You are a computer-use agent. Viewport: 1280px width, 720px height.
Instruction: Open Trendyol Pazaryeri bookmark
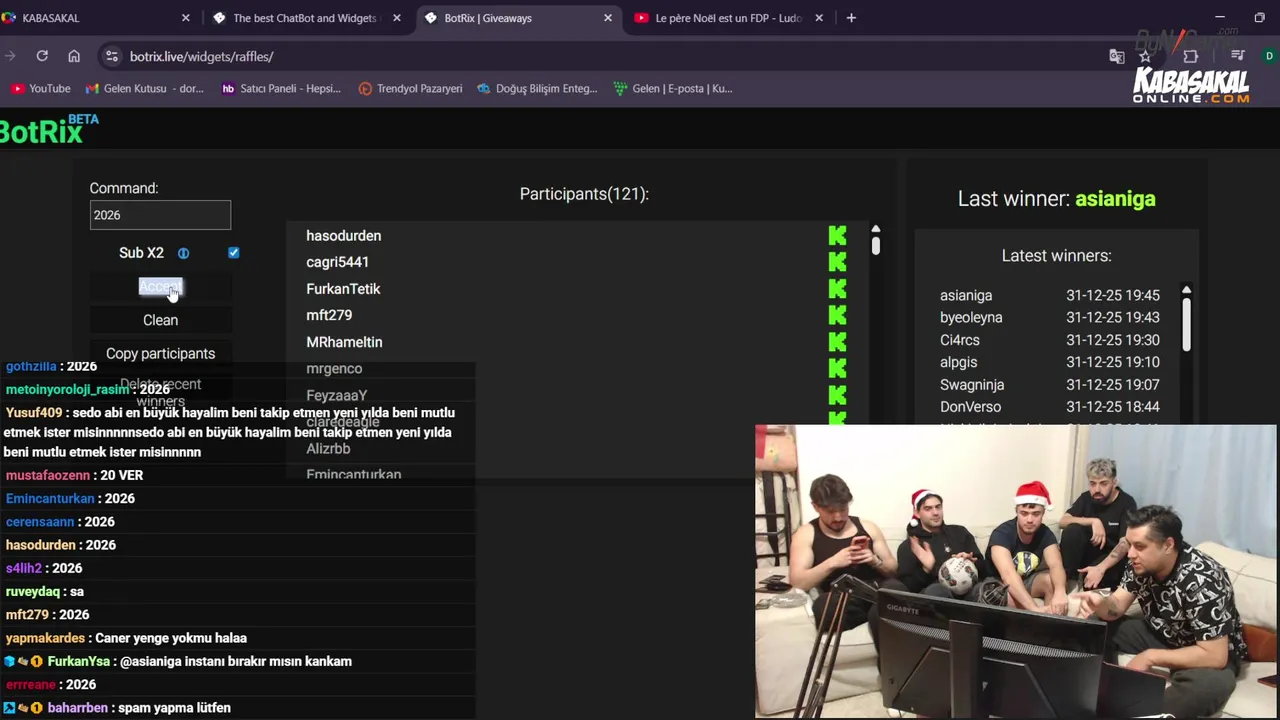point(410,88)
